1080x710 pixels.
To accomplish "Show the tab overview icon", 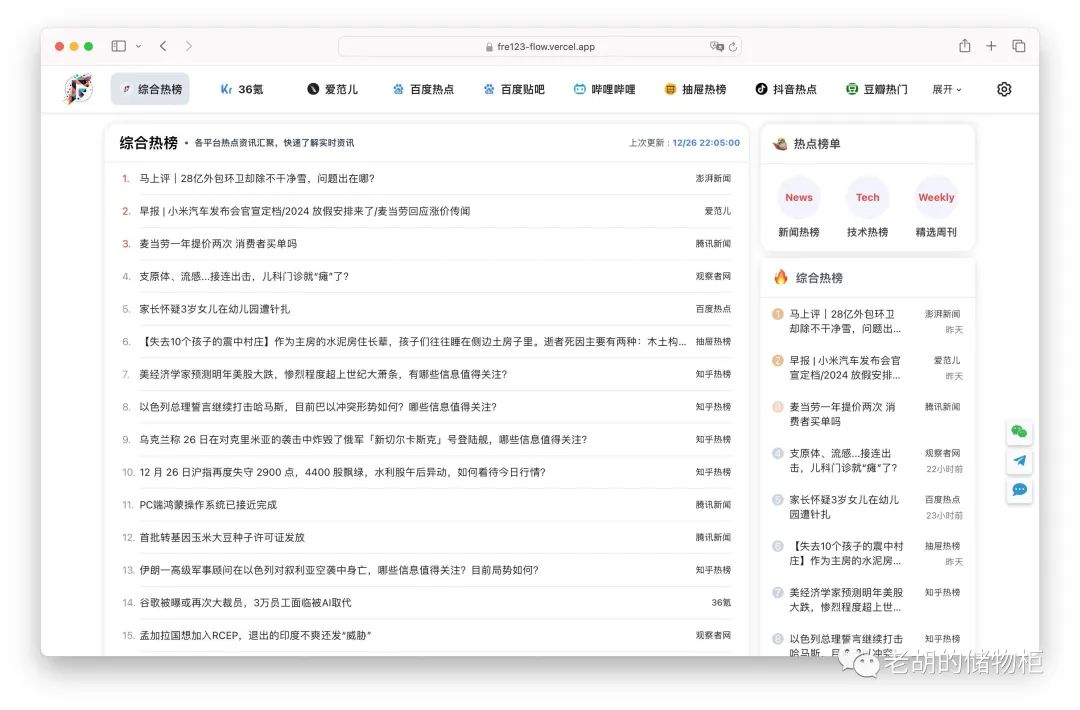I will [x=1018, y=46].
